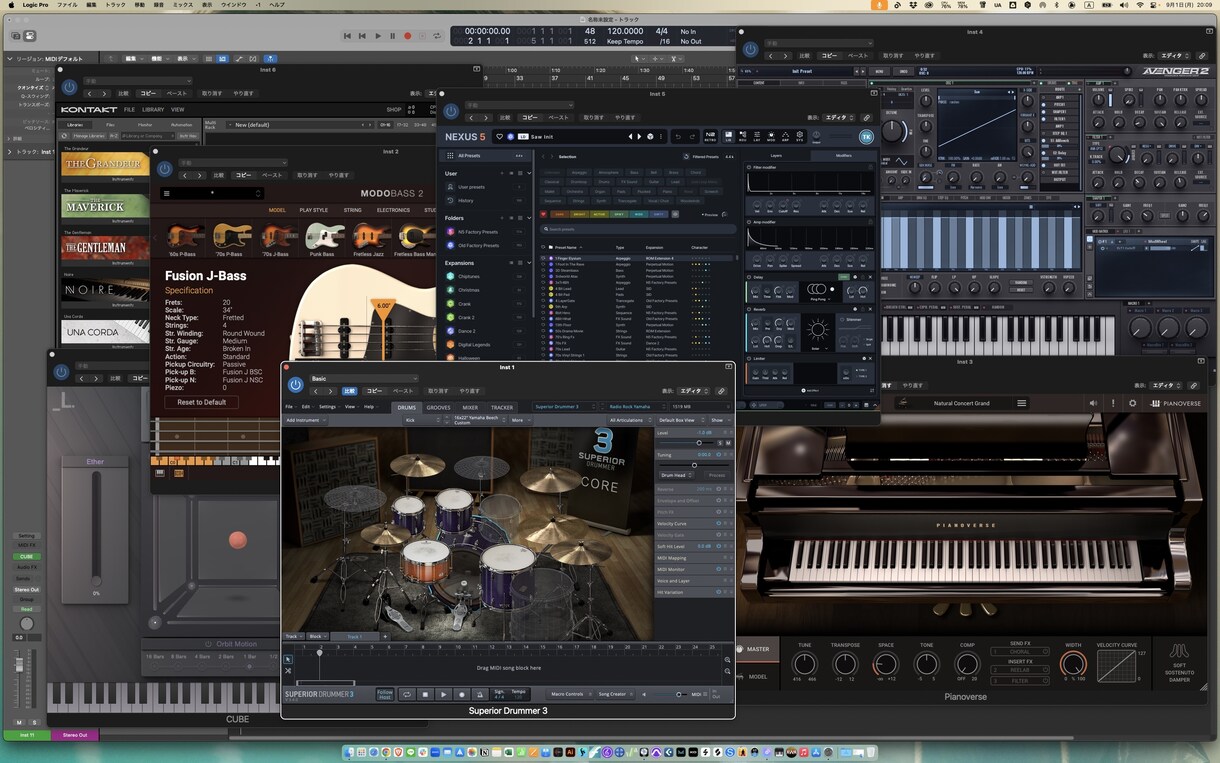Solo the kick with the S button

pyautogui.click(x=720, y=443)
